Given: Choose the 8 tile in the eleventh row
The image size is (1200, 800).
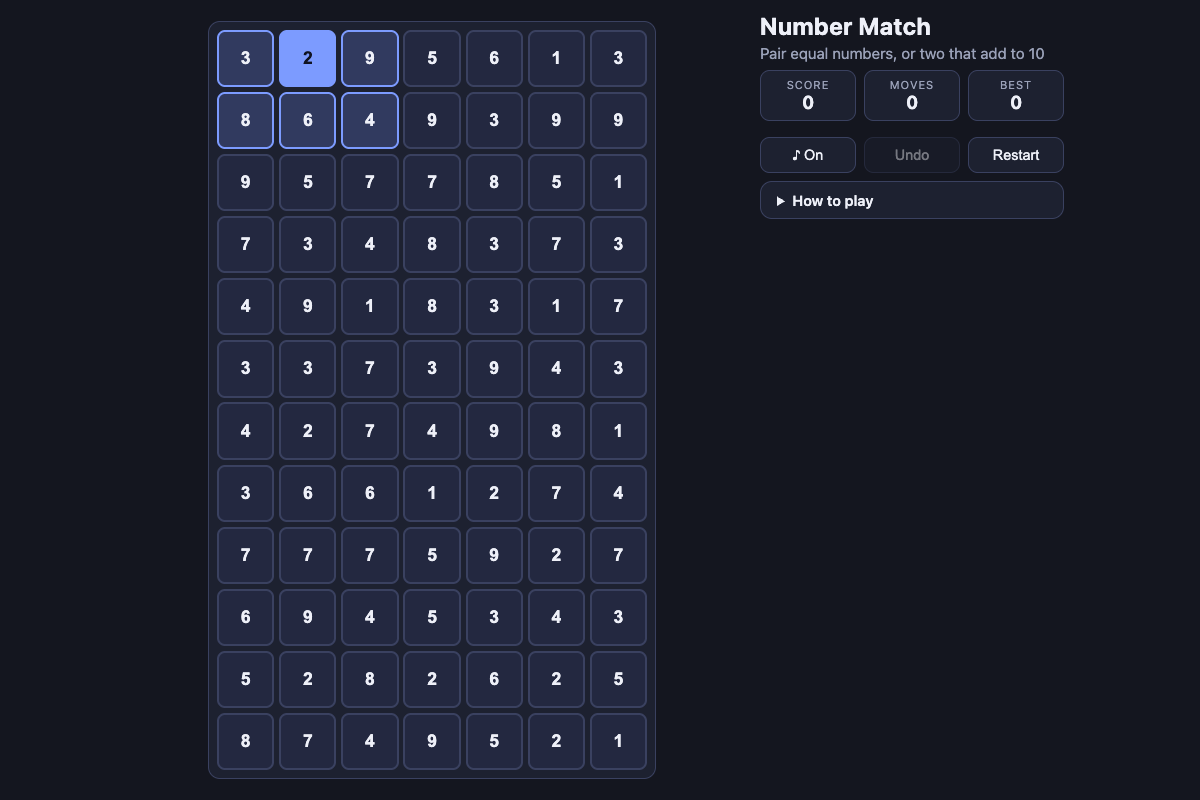Looking at the screenshot, I should tap(370, 679).
